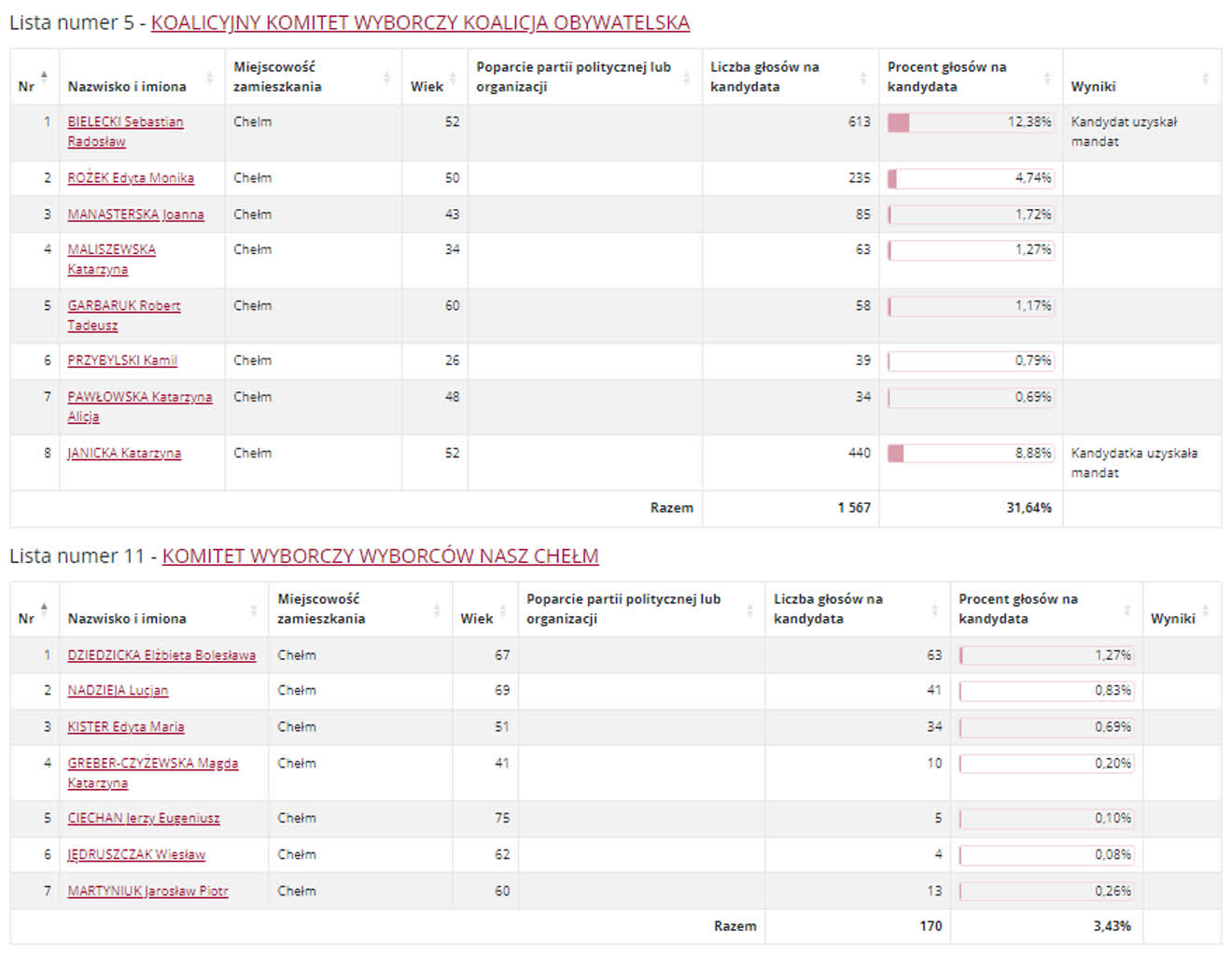The image size is (1232, 956).
Task: Sort Nasz Chełm table by Miejscowość zamieszkania arrow
Action: [x=436, y=610]
